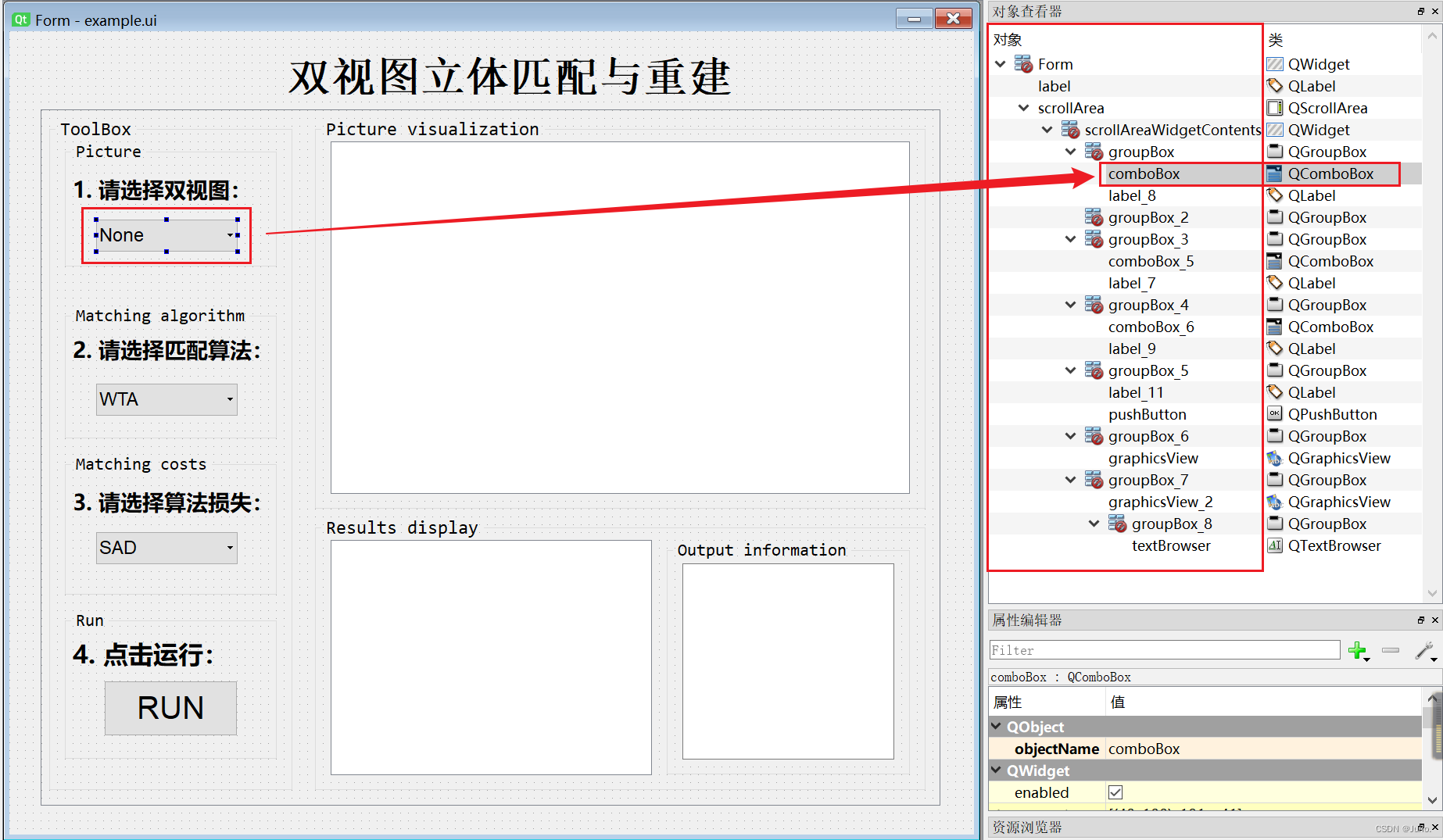Viewport: 1443px width, 840px height.
Task: Collapse the groupBox_4 tree node
Action: [1071, 305]
